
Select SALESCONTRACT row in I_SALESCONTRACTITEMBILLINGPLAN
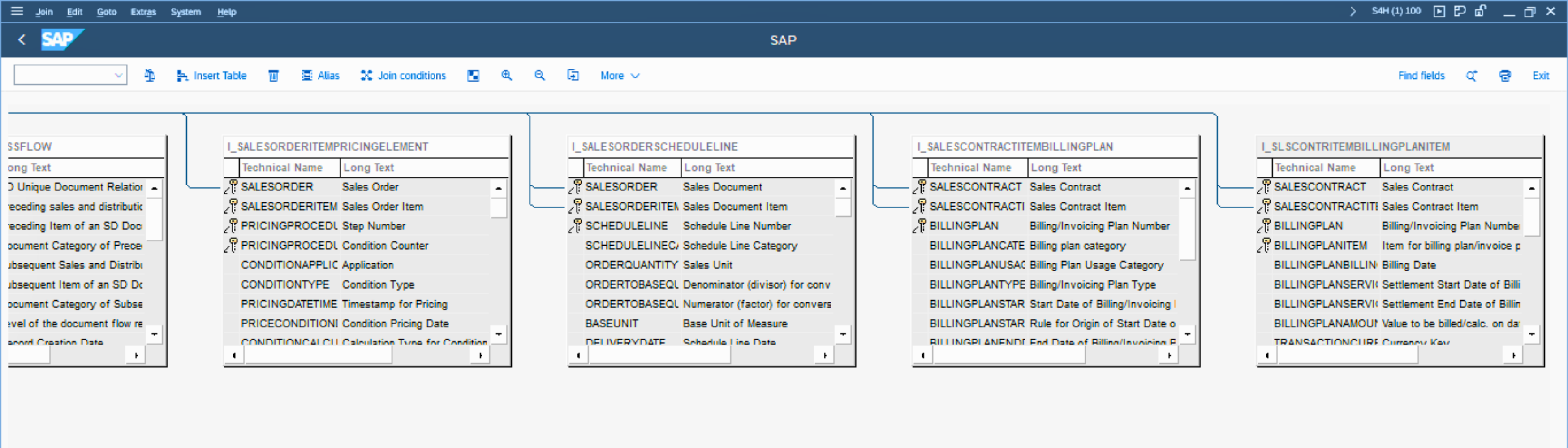[x=975, y=187]
